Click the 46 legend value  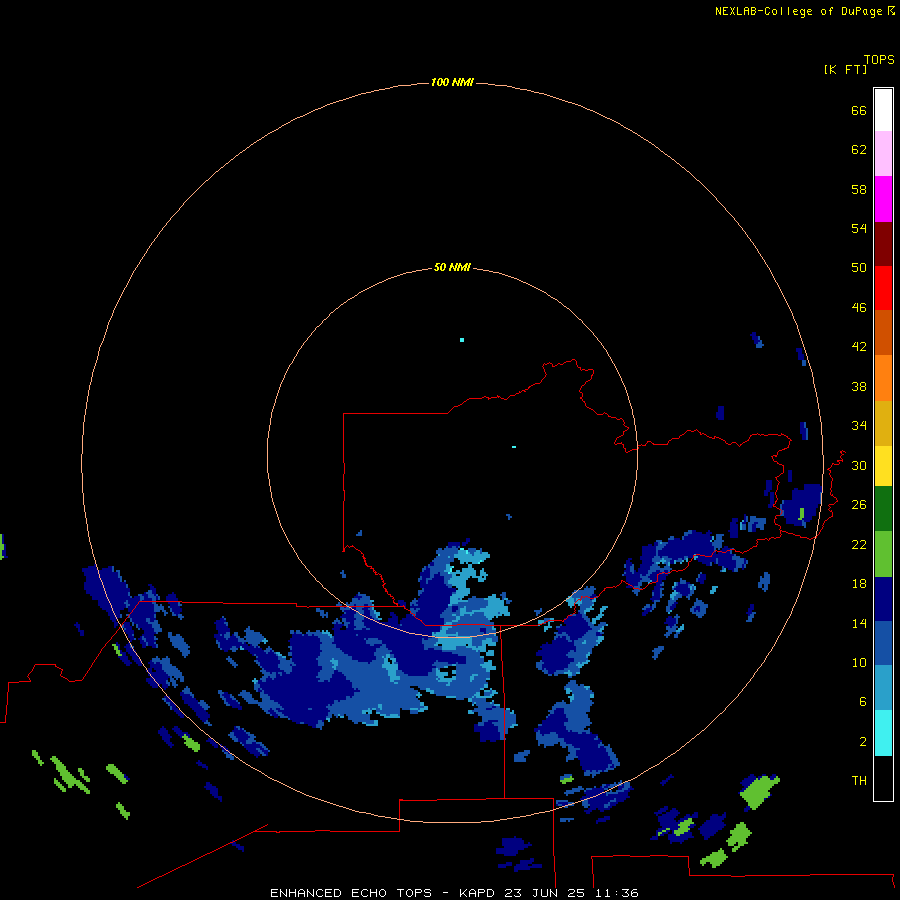click(859, 307)
